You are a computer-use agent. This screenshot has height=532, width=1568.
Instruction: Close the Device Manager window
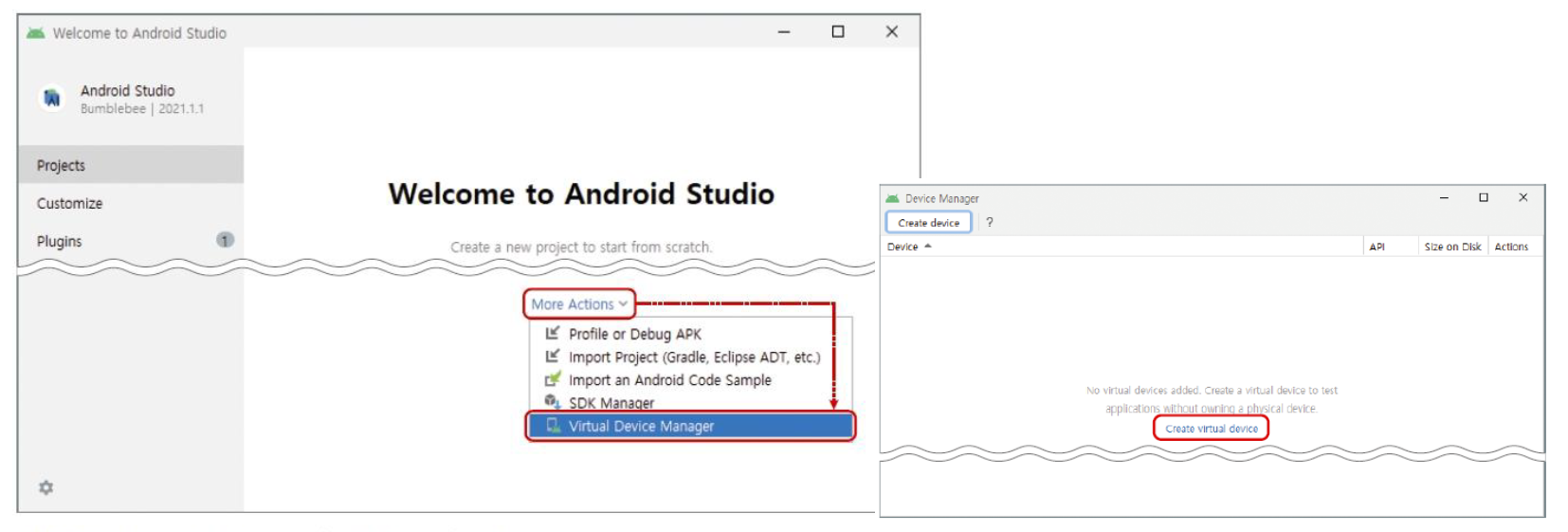[x=1523, y=198]
